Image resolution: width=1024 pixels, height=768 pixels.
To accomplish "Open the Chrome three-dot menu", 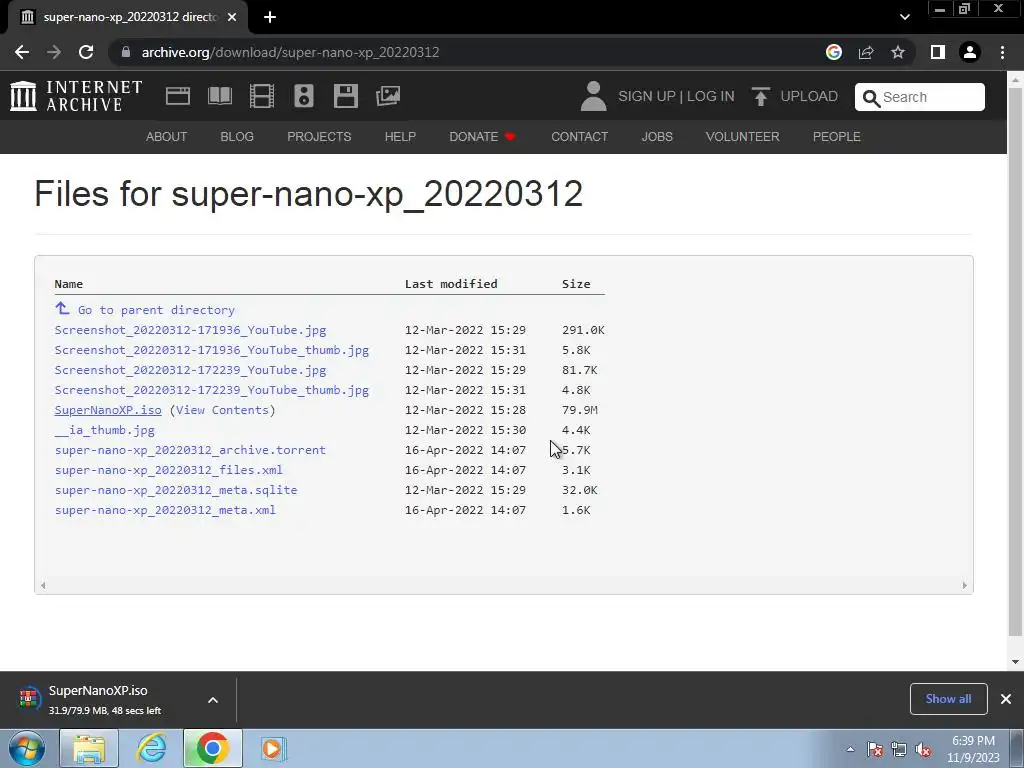I will pos(1002,52).
